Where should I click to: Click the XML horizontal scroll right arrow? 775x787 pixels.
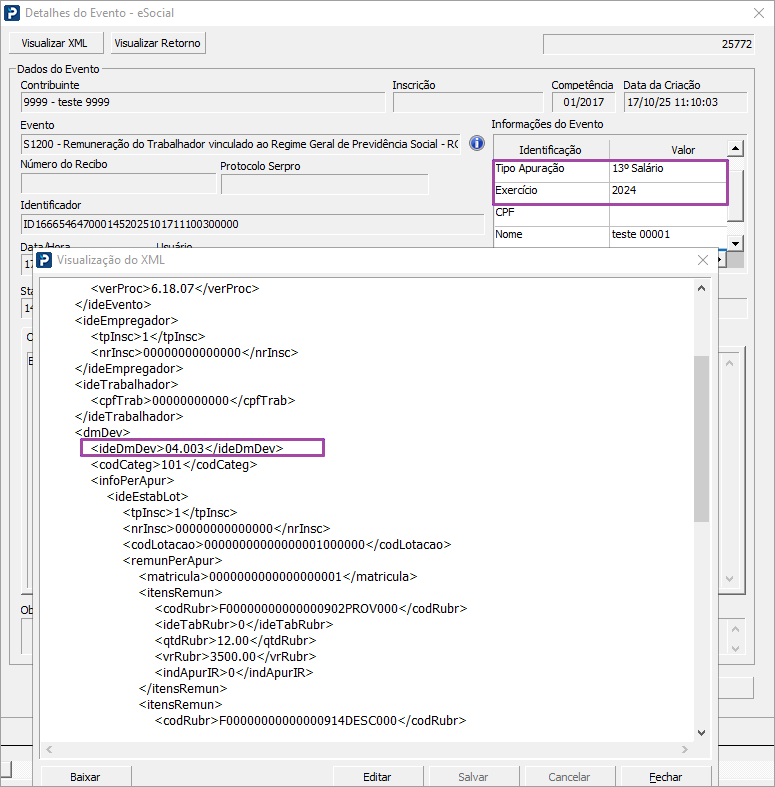pyautogui.click(x=685, y=749)
